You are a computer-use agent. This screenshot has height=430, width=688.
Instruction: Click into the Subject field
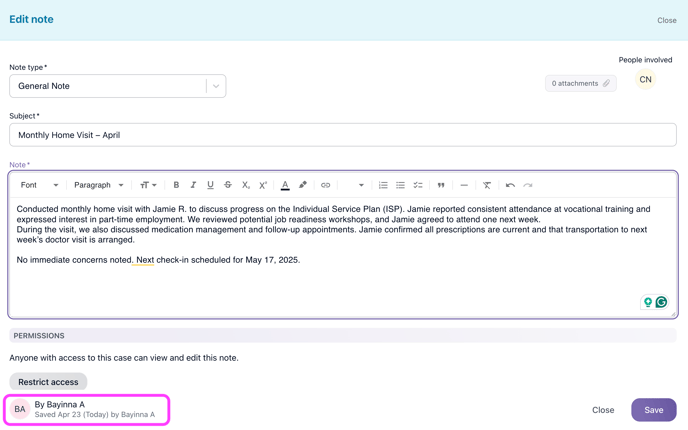pos(342,135)
